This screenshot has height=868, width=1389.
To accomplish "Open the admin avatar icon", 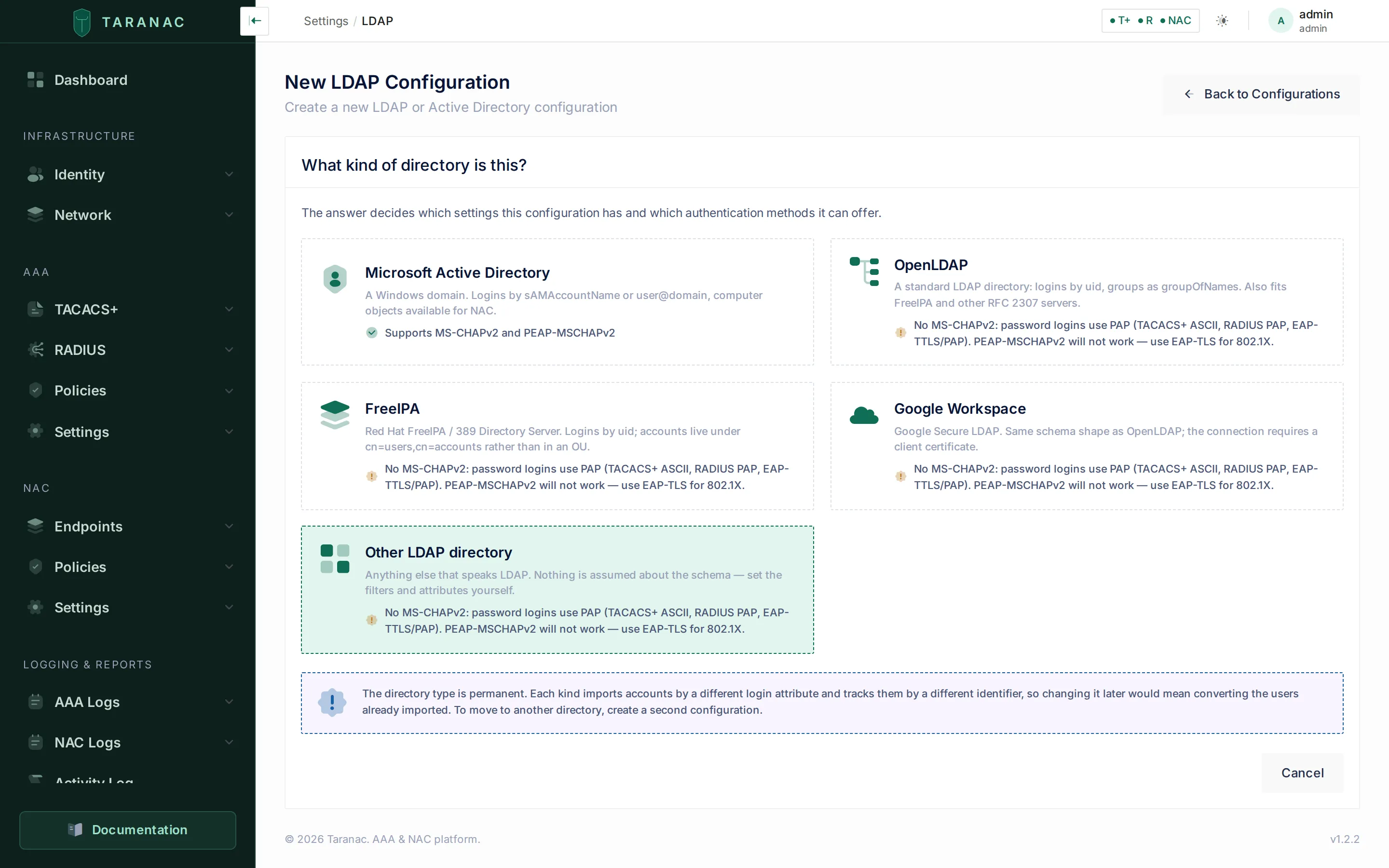I will [1280, 21].
